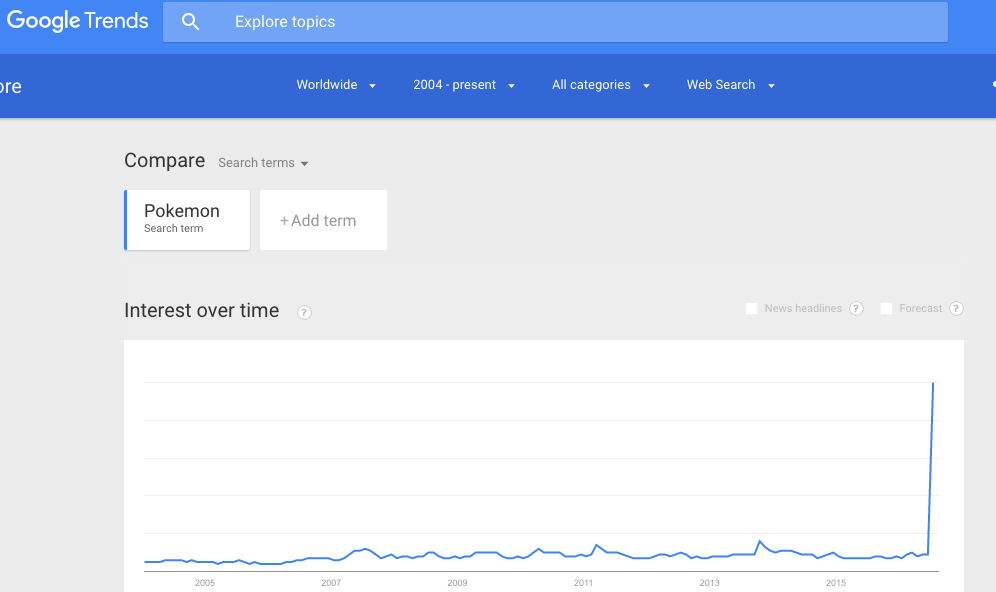Click the 2011 axis label
The width and height of the screenshot is (996, 592).
click(x=583, y=582)
